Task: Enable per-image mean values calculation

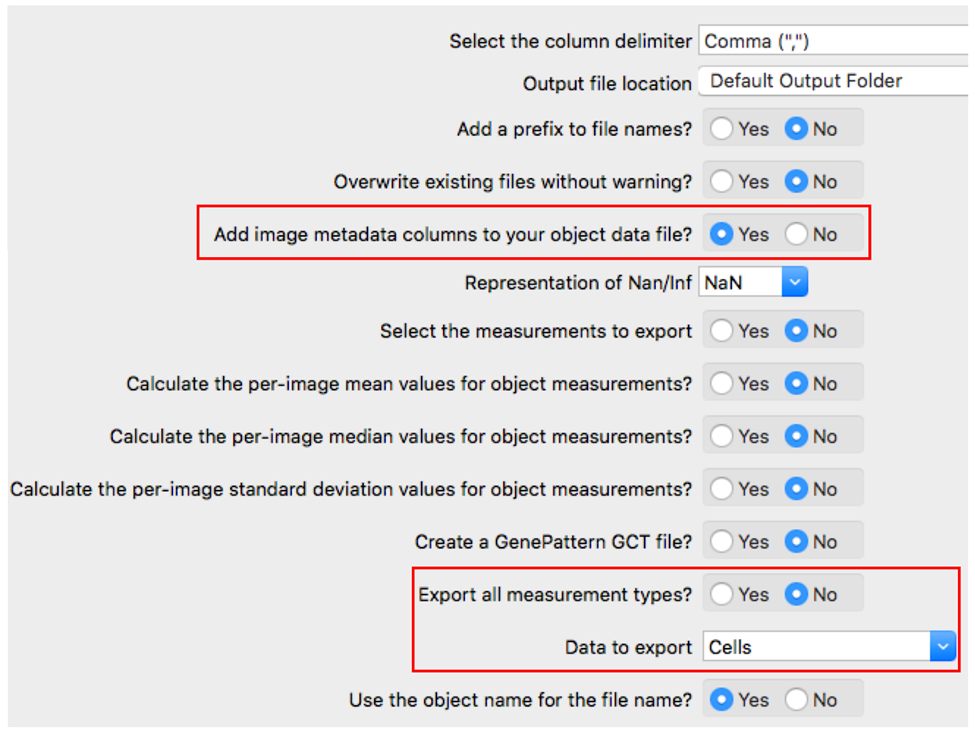Action: (x=722, y=384)
